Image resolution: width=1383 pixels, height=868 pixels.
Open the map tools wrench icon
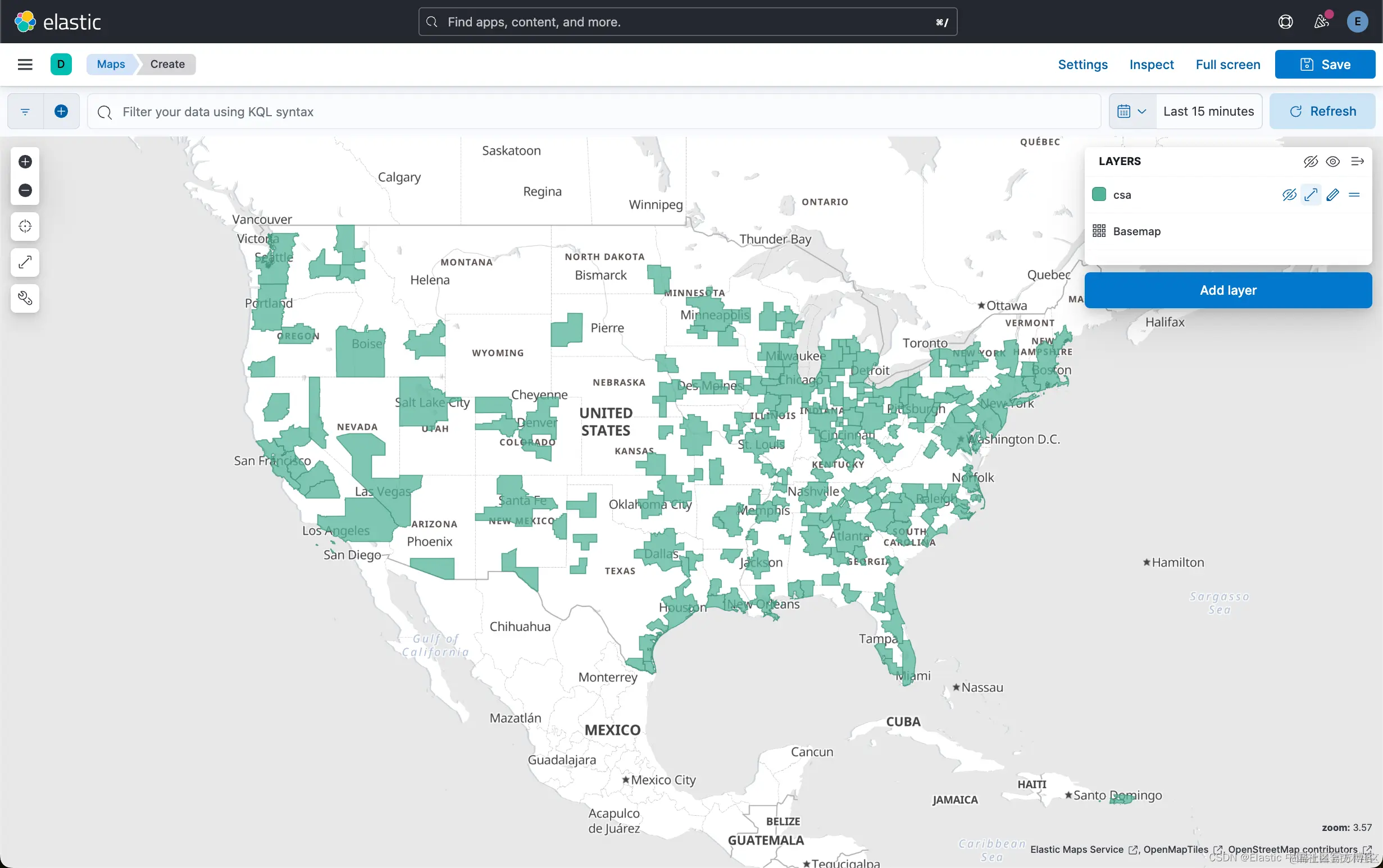point(25,298)
